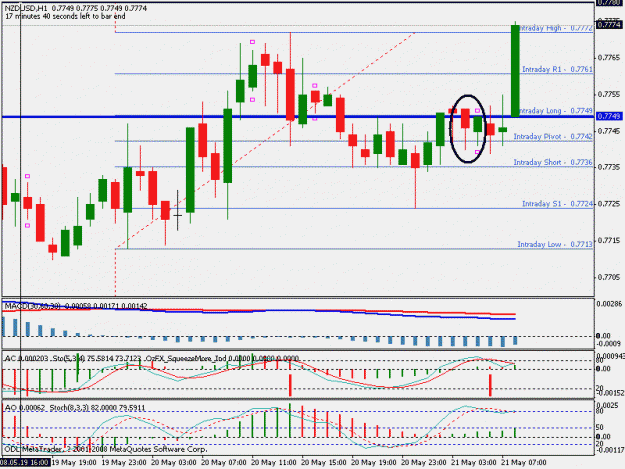The image size is (625, 469).
Task: Select the 'Intraday Pivot - 0.7742' label
Action: [x=553, y=136]
